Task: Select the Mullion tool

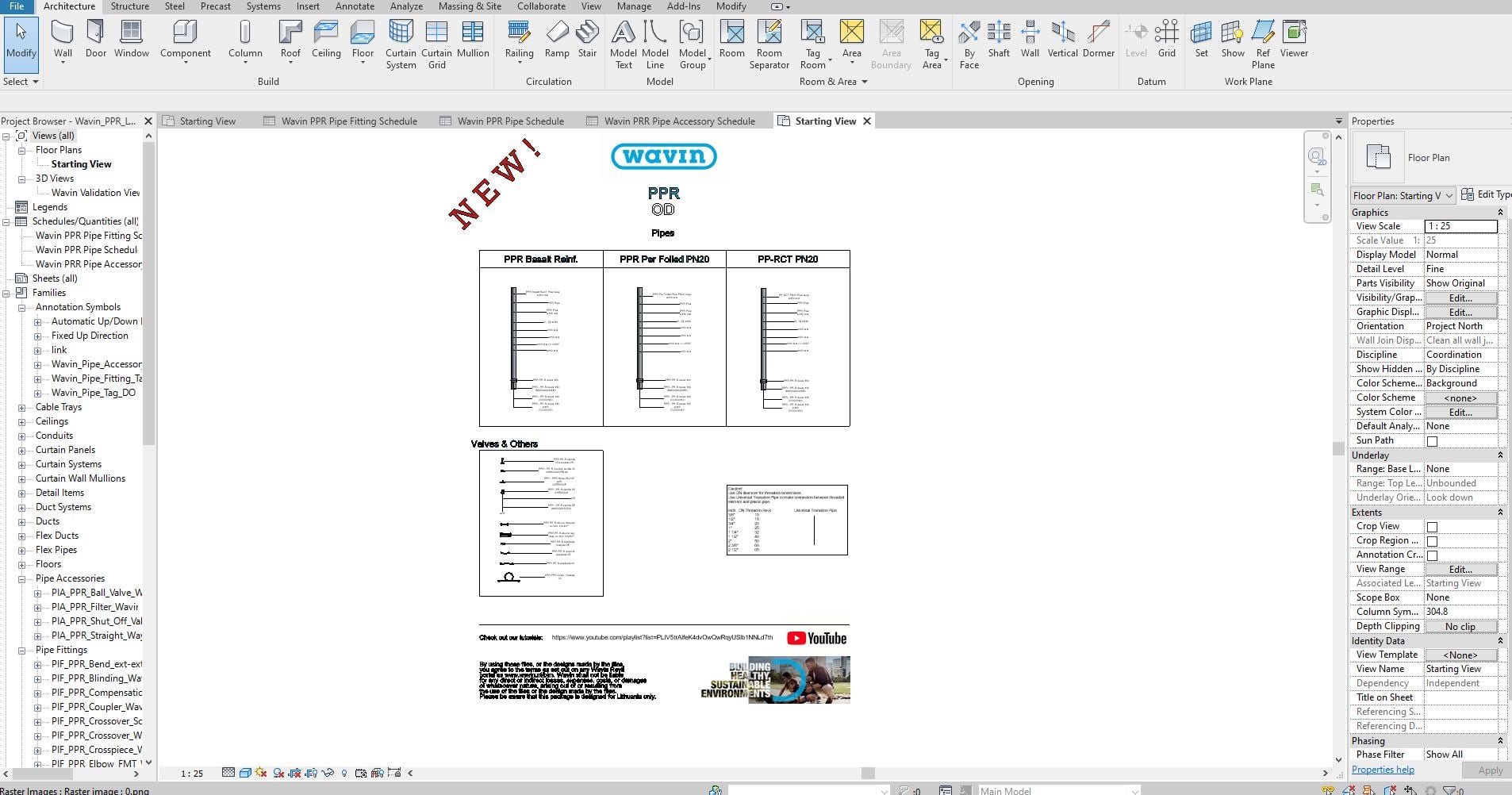Action: click(x=473, y=40)
